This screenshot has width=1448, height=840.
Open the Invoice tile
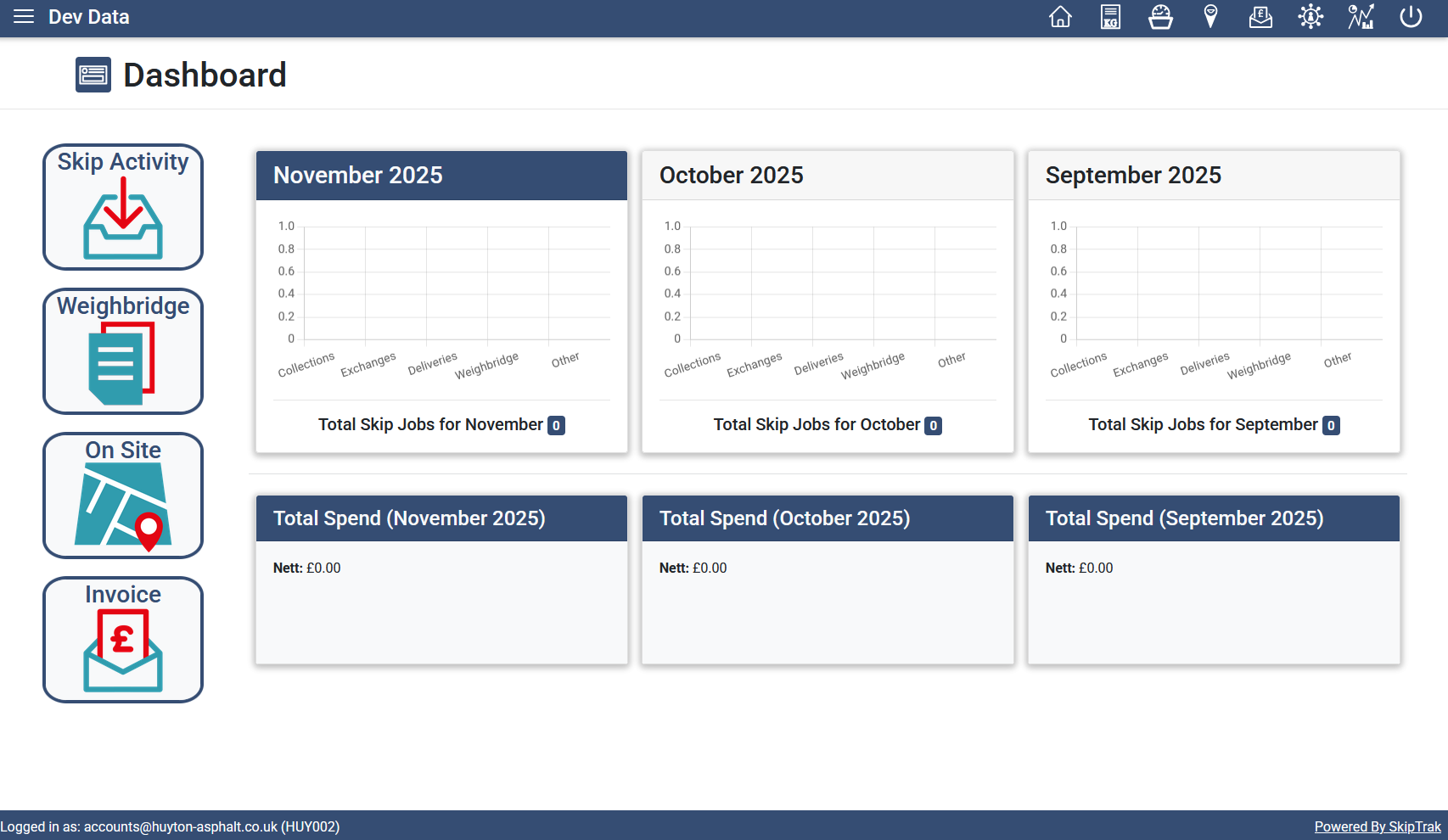click(x=123, y=640)
